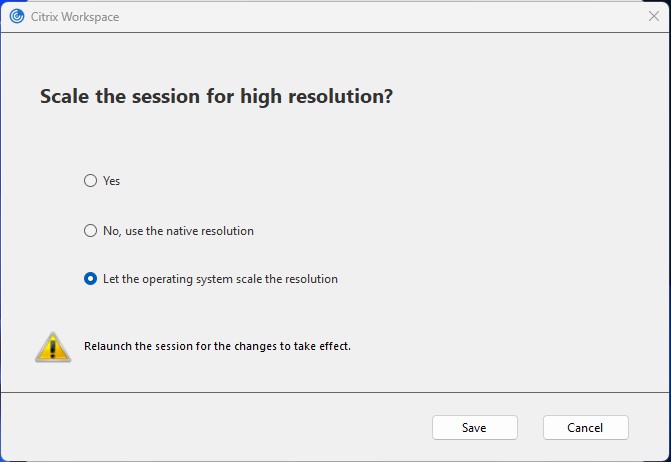Click the "No, use the native resolution" label
The width and height of the screenshot is (671, 462).
pos(178,231)
